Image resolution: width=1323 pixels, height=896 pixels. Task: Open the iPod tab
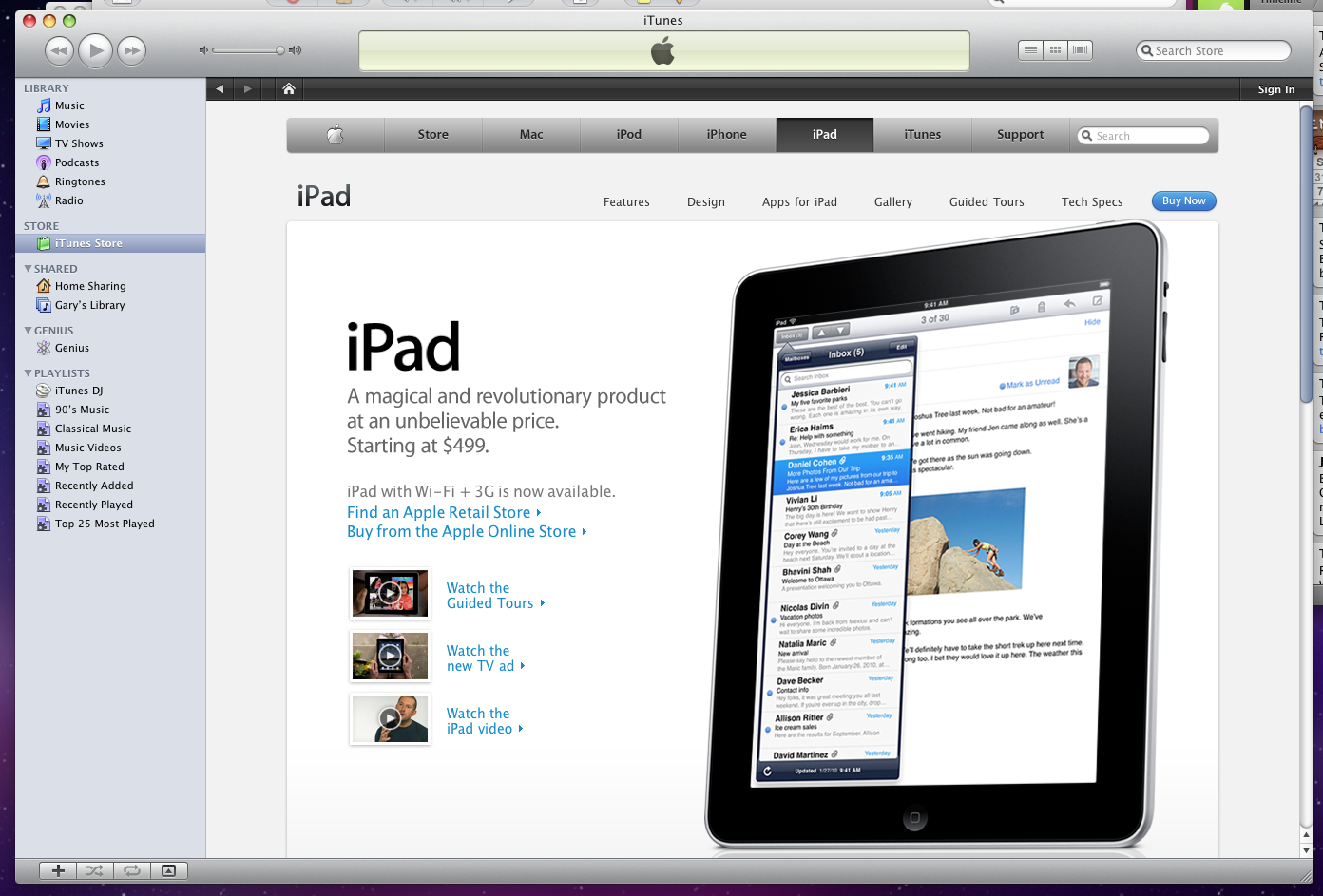629,135
